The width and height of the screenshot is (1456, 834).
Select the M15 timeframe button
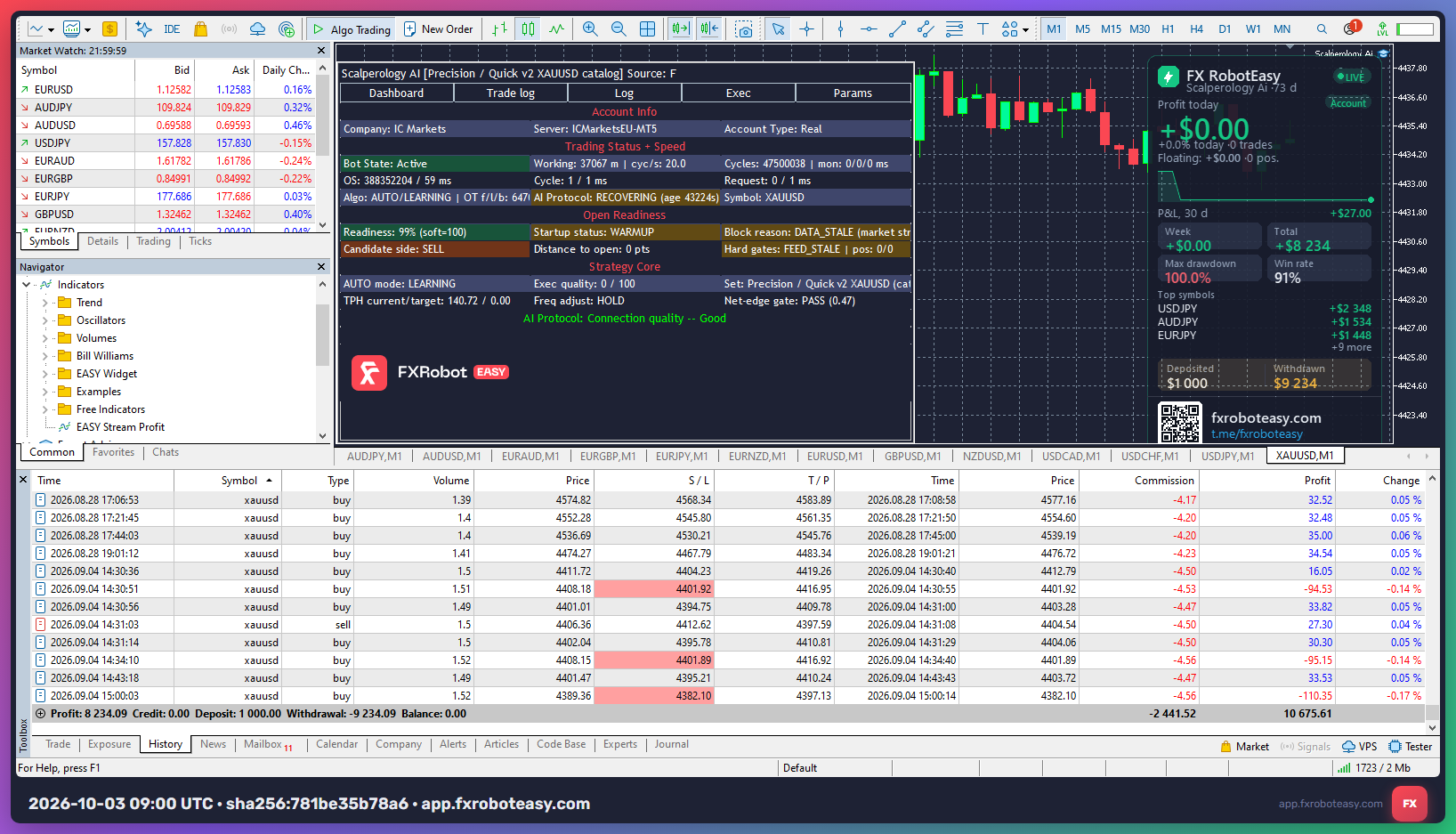click(1111, 29)
